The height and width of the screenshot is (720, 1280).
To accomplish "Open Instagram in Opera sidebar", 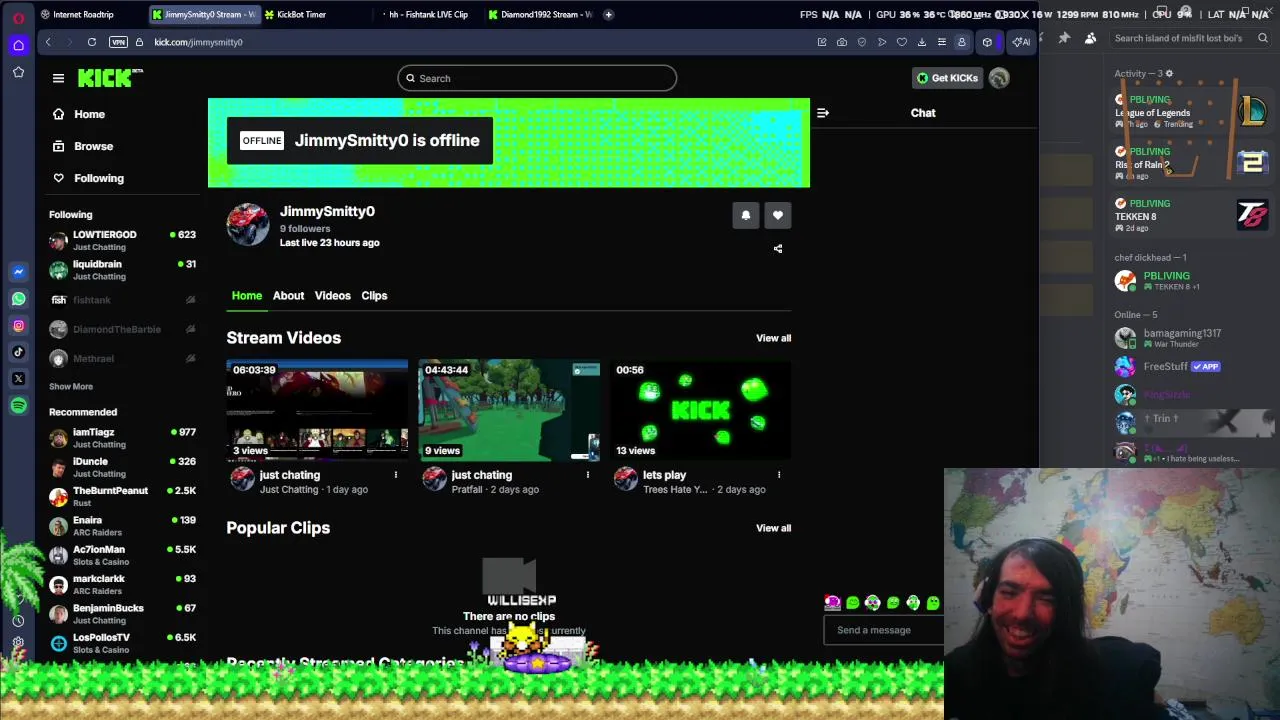I will pyautogui.click(x=18, y=326).
